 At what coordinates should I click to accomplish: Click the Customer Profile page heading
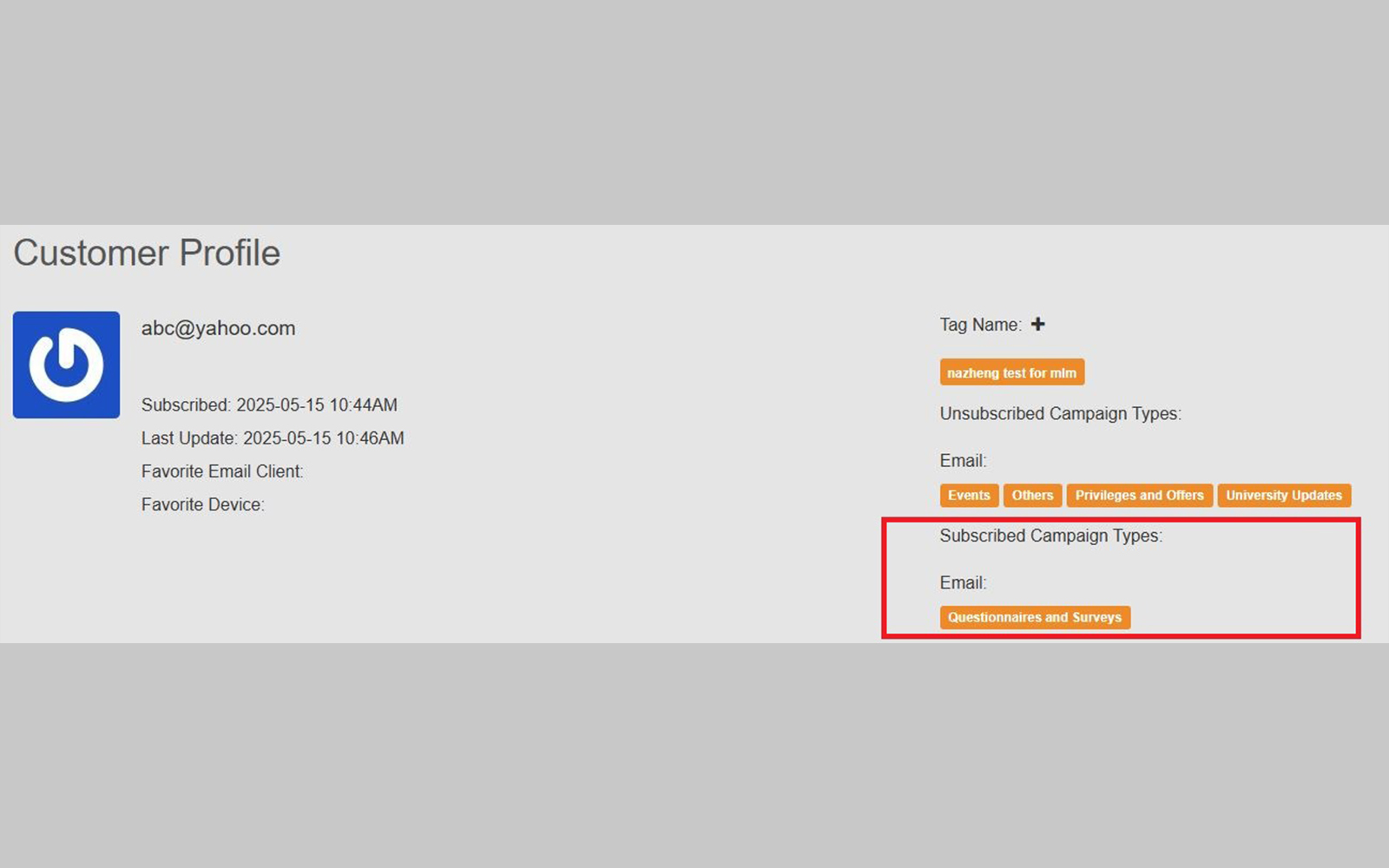coord(147,253)
